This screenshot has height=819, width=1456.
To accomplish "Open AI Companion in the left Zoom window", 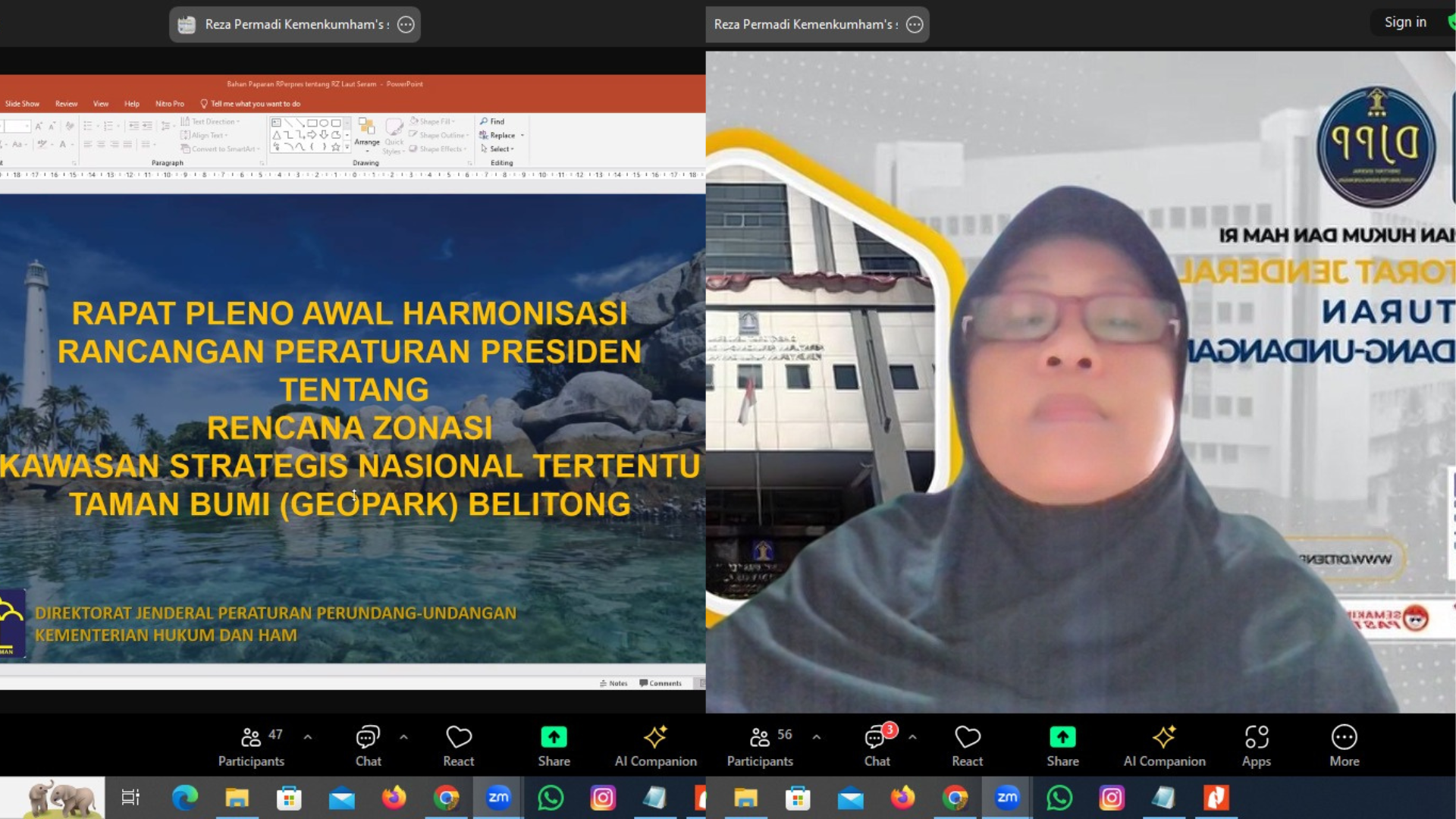I will pos(655,746).
